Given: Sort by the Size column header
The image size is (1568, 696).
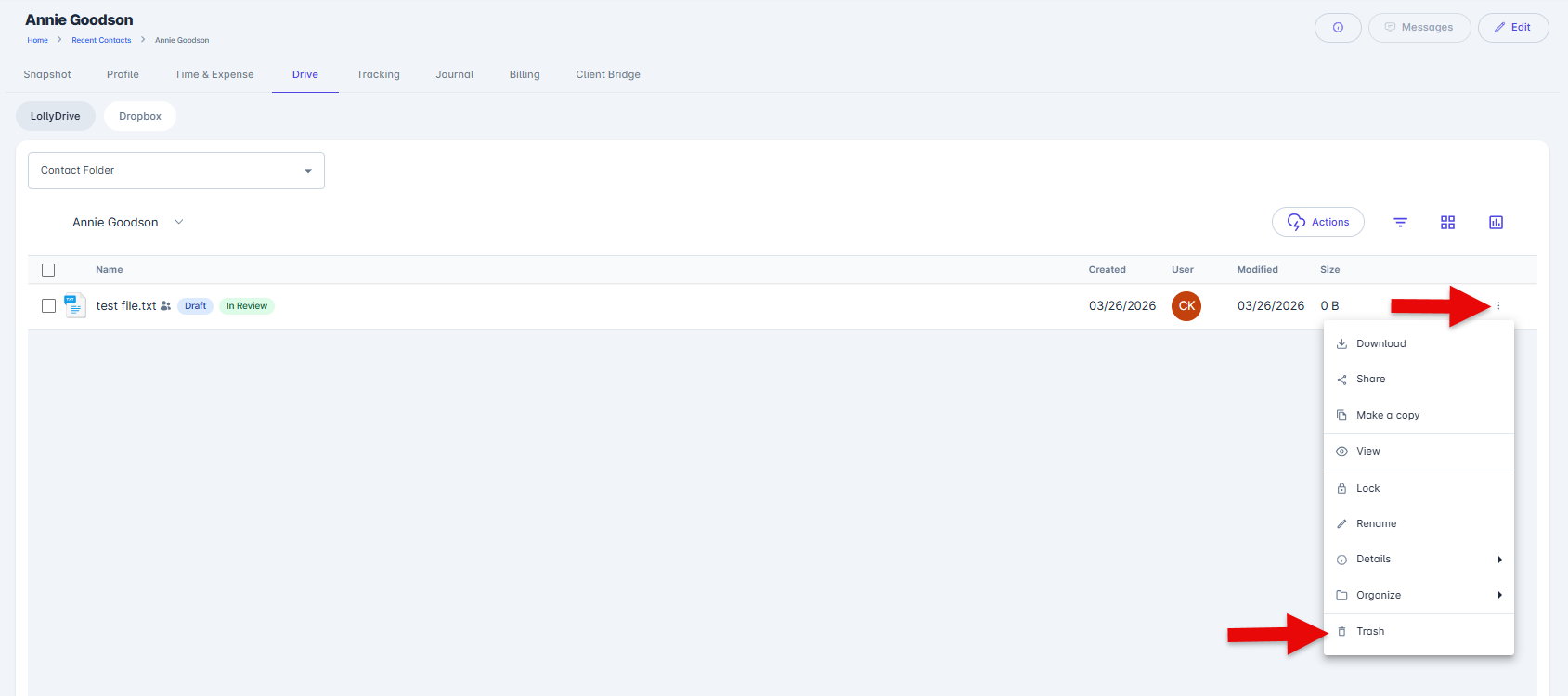Looking at the screenshot, I should click(x=1330, y=270).
